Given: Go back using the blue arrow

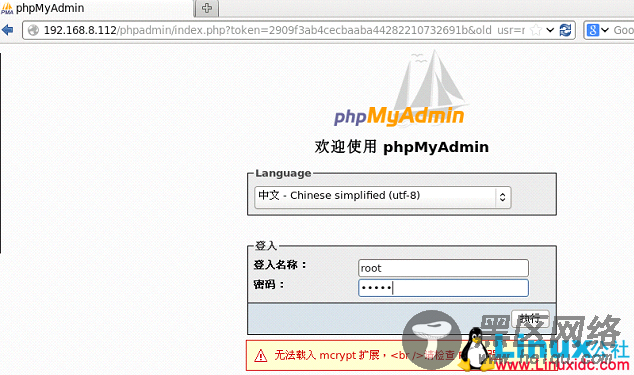Looking at the screenshot, I should (x=7, y=30).
